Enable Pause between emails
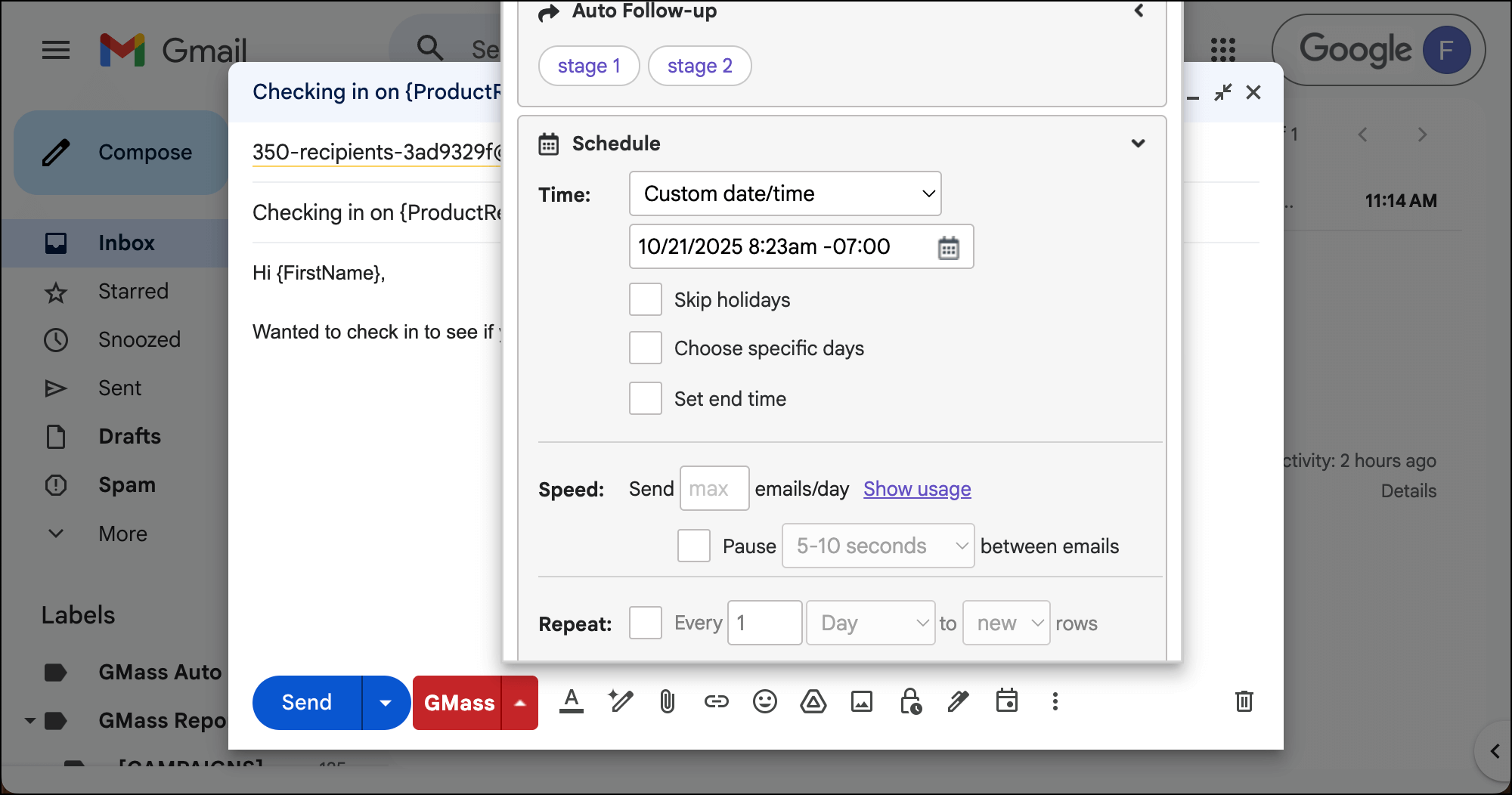 click(x=693, y=546)
